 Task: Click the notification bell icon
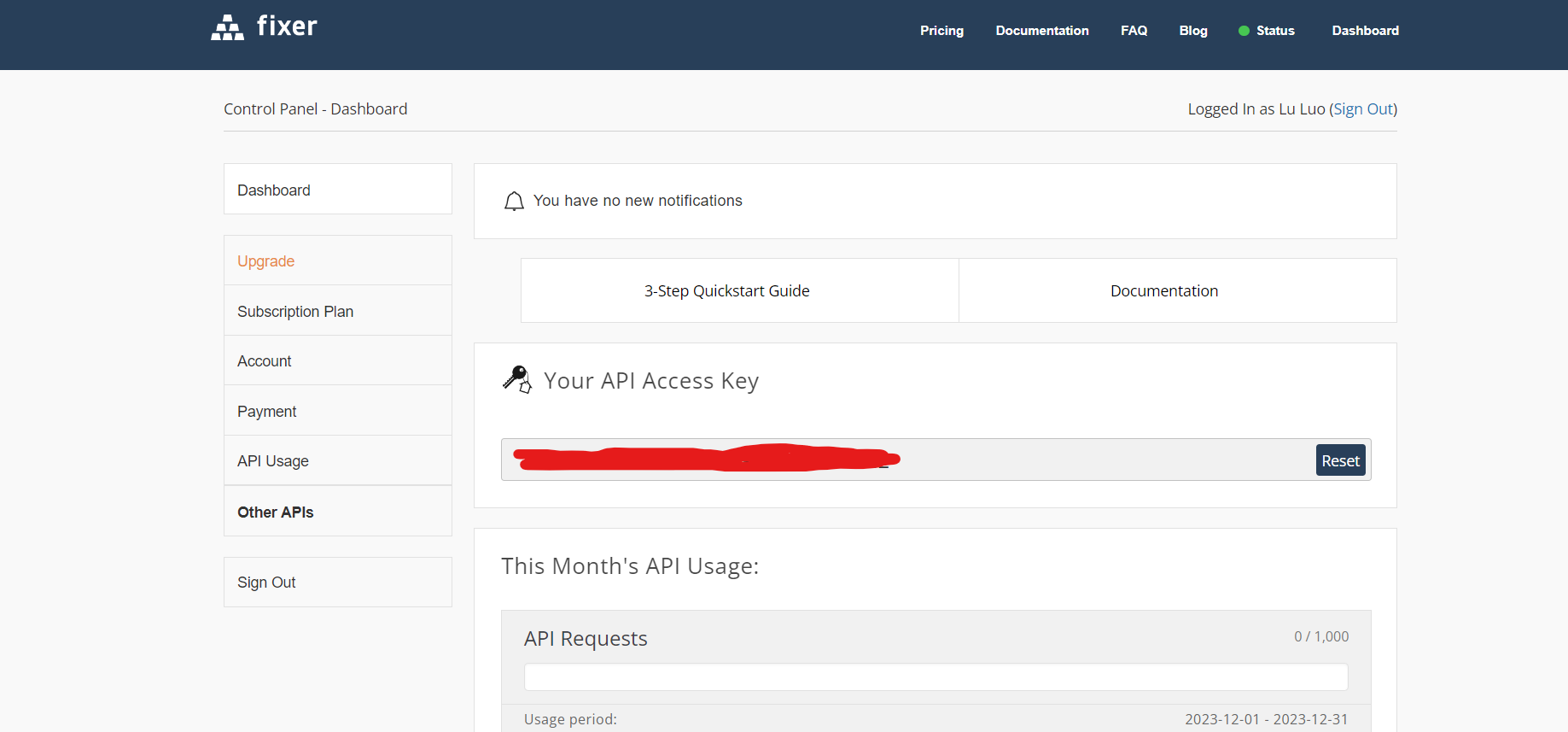click(514, 202)
